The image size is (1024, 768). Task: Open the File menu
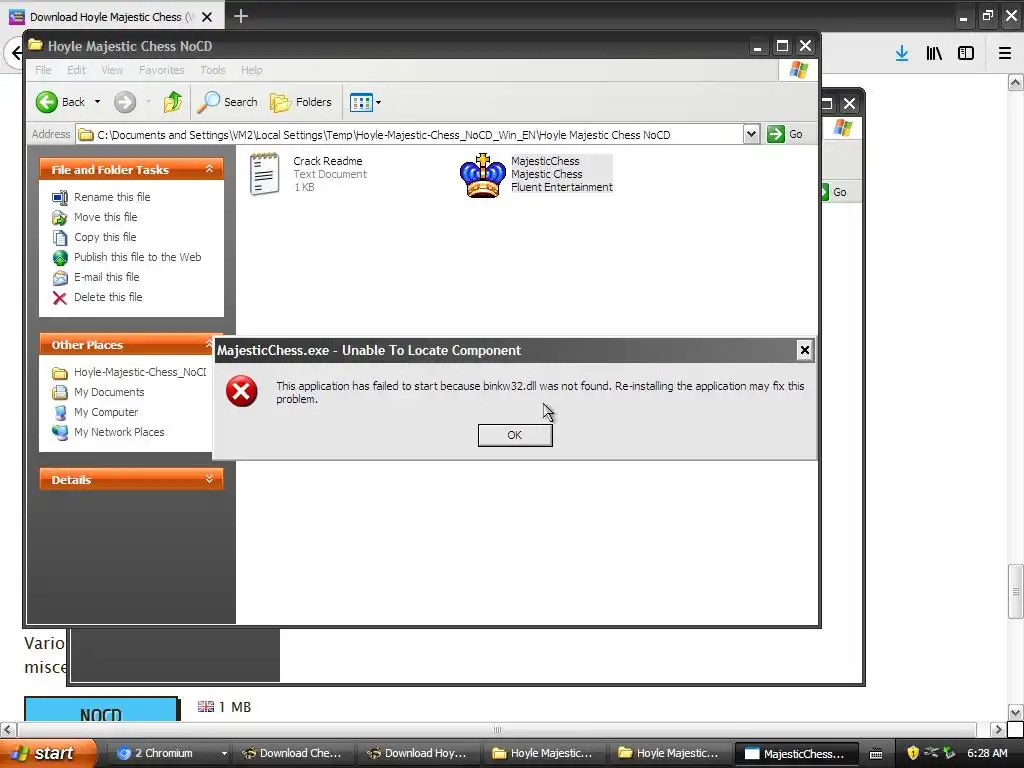coord(43,70)
